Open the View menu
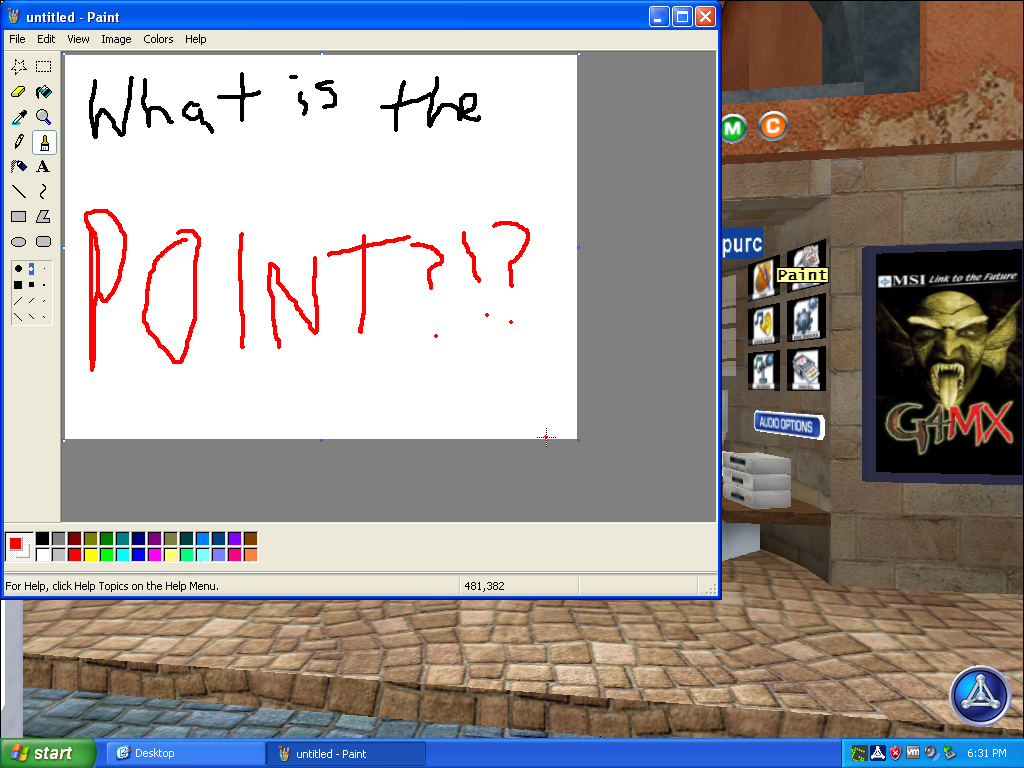1024x768 pixels. (78, 39)
